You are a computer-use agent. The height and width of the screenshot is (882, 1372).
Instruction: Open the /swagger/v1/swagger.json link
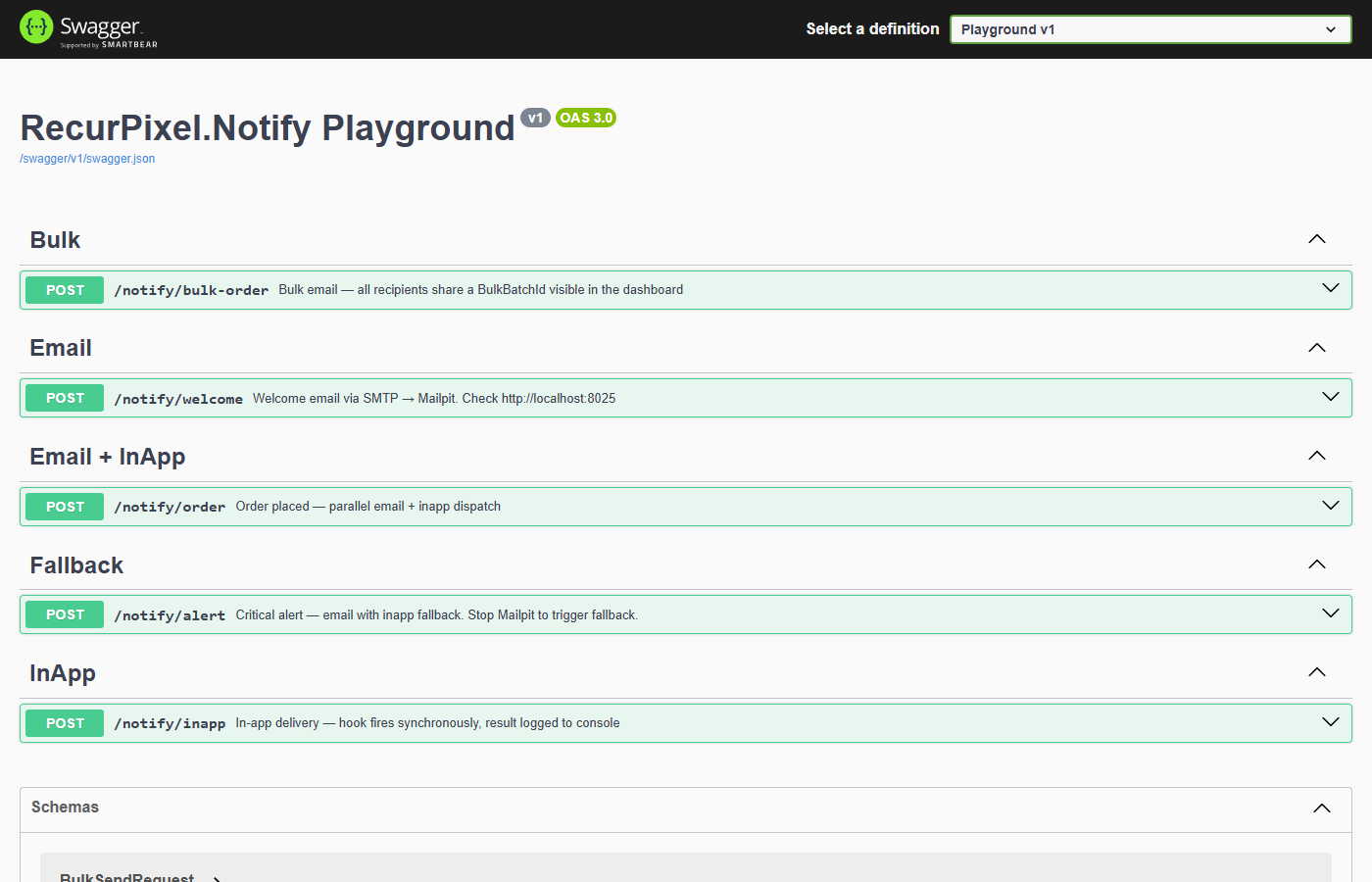click(x=87, y=159)
